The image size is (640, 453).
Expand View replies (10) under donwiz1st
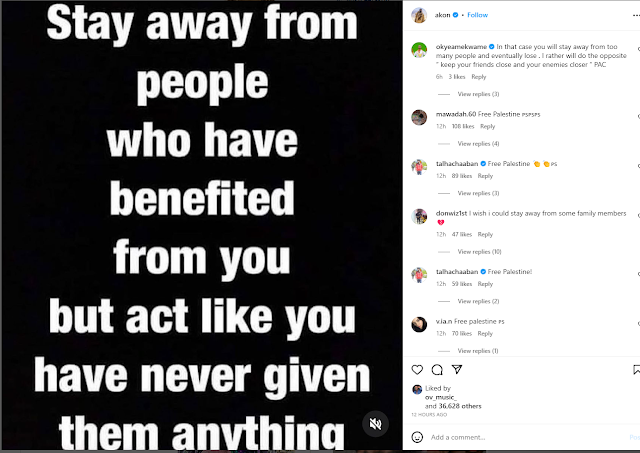coord(479,252)
